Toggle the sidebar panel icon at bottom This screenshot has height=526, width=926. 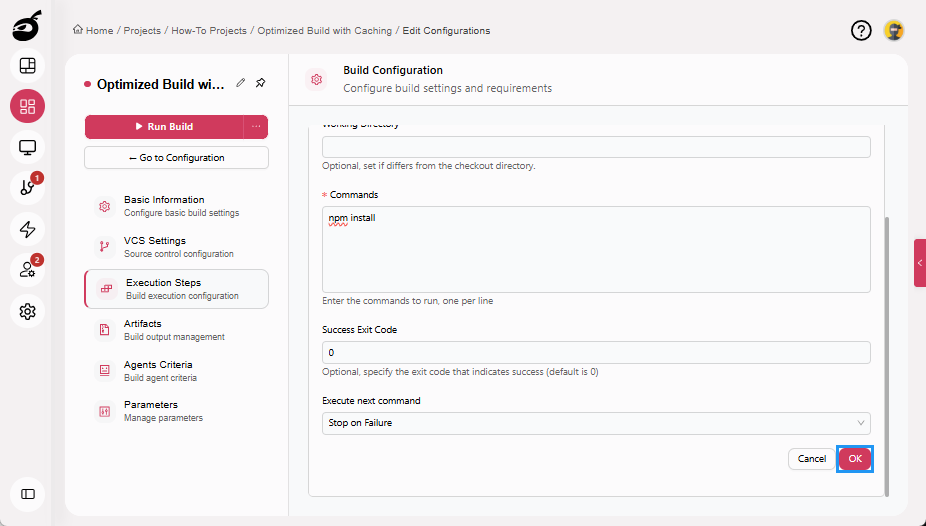click(x=28, y=494)
